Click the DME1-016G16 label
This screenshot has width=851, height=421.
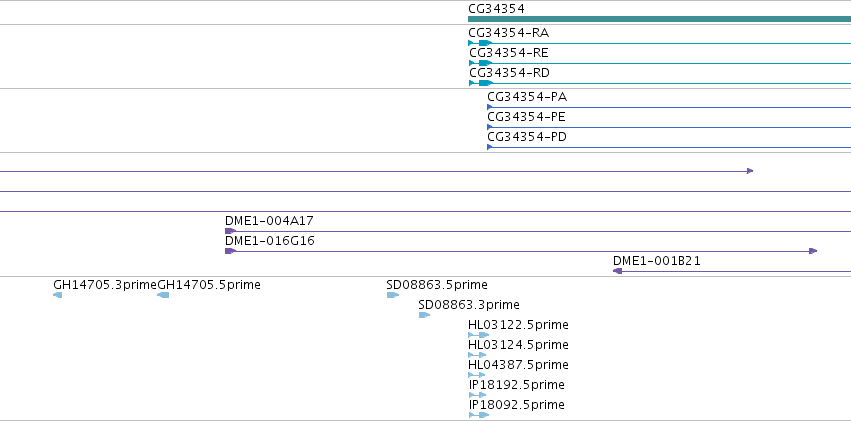(270, 241)
